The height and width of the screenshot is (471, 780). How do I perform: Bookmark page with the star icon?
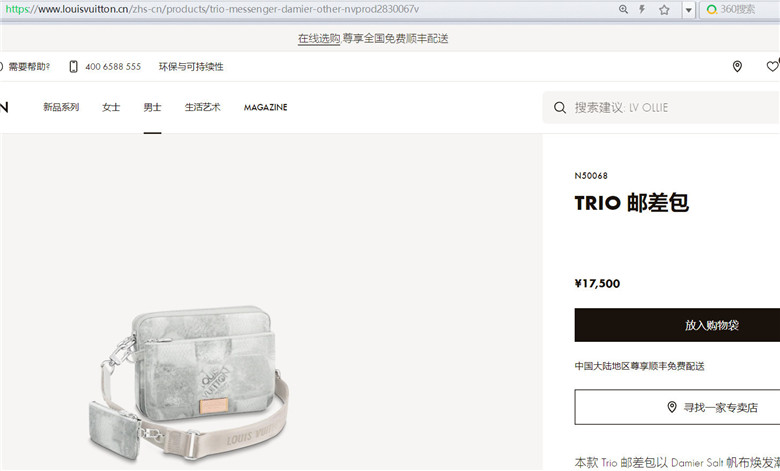coord(664,9)
